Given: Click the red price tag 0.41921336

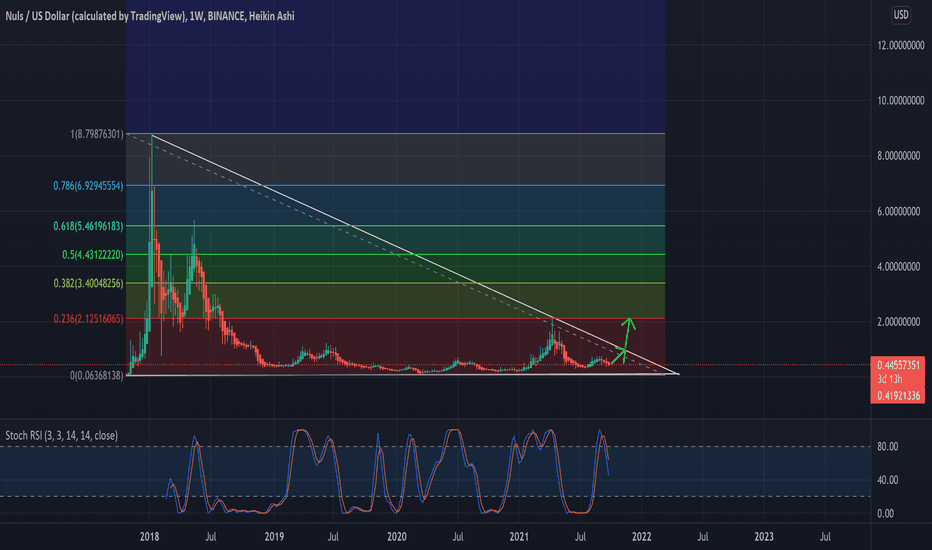Looking at the screenshot, I should click(x=898, y=395).
